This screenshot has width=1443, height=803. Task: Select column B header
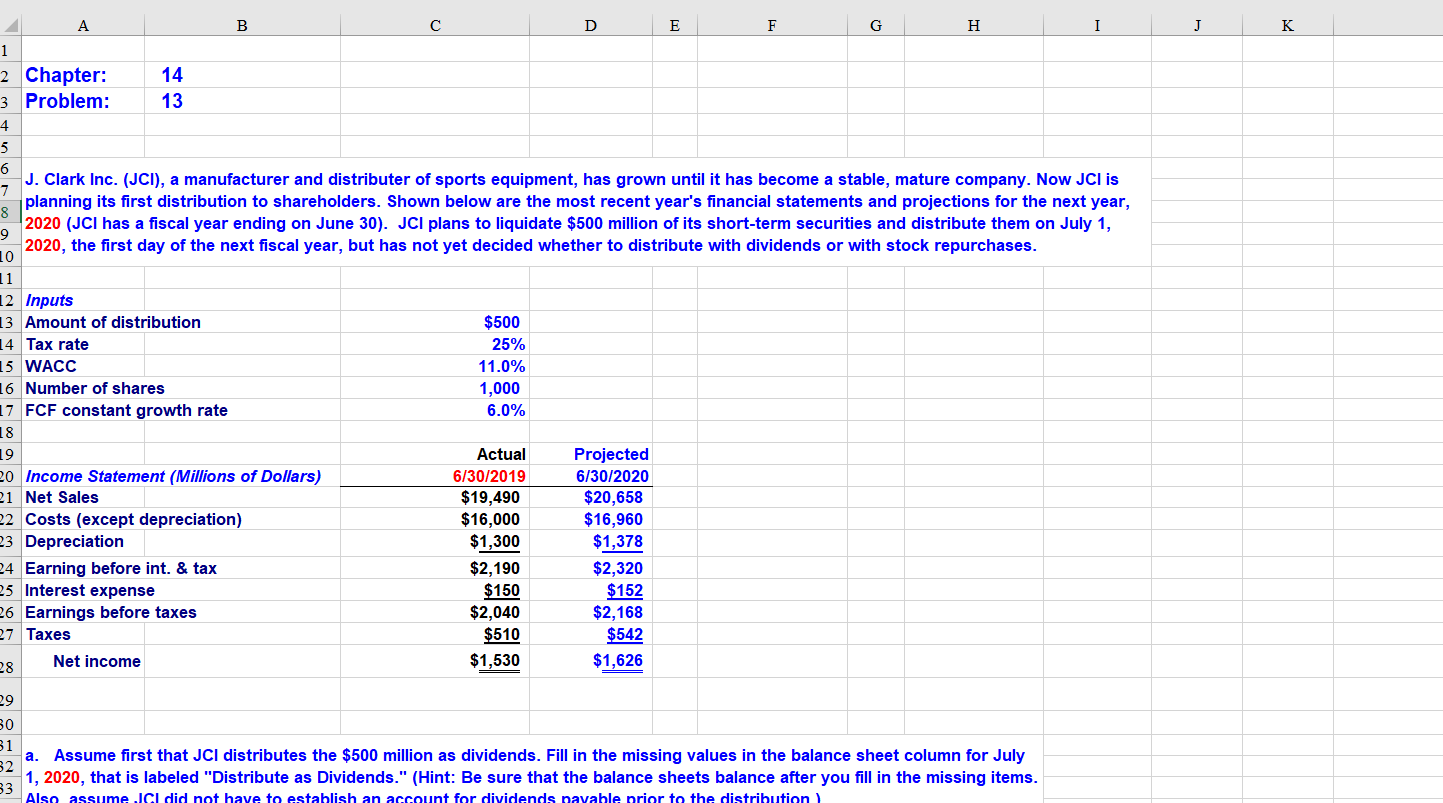pyautogui.click(x=241, y=26)
